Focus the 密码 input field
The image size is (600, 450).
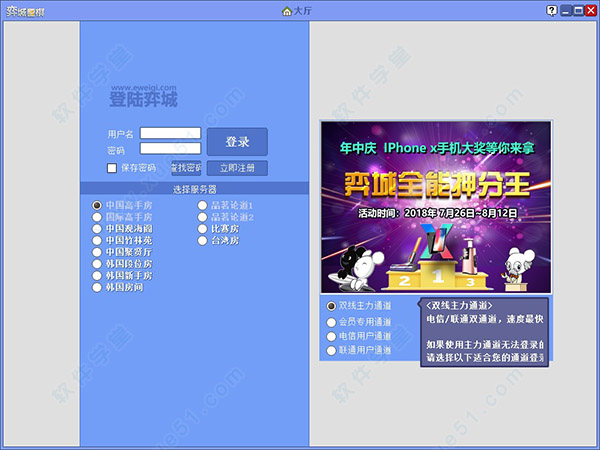[x=170, y=148]
